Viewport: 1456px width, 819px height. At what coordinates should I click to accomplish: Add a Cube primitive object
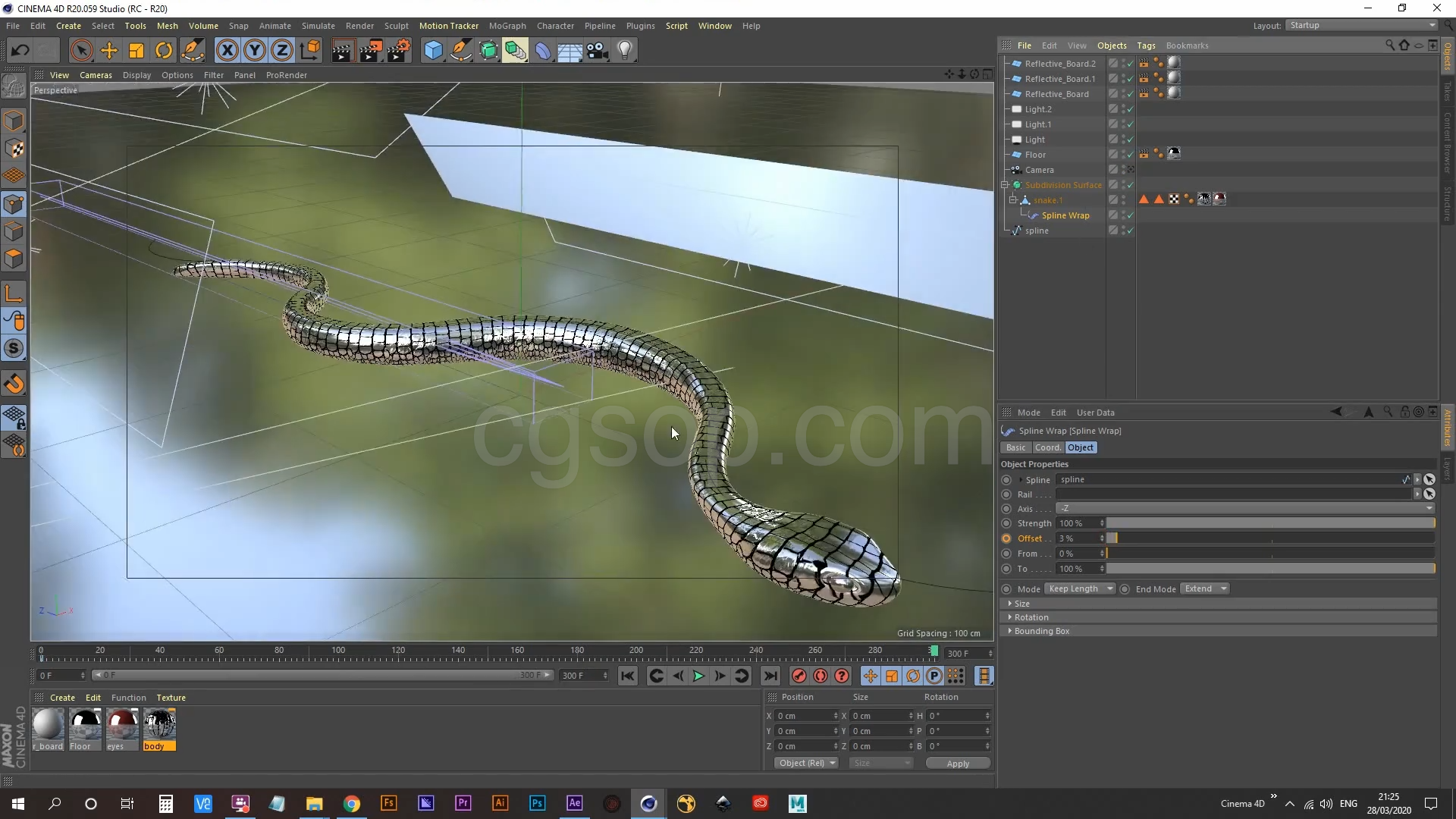tap(433, 51)
